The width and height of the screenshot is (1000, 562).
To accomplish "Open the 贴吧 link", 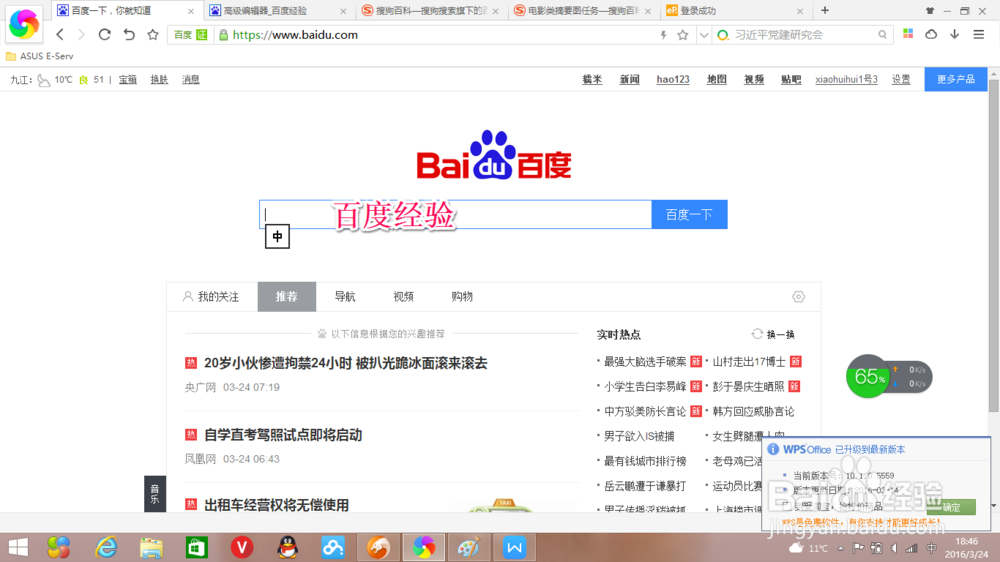I will coord(791,80).
